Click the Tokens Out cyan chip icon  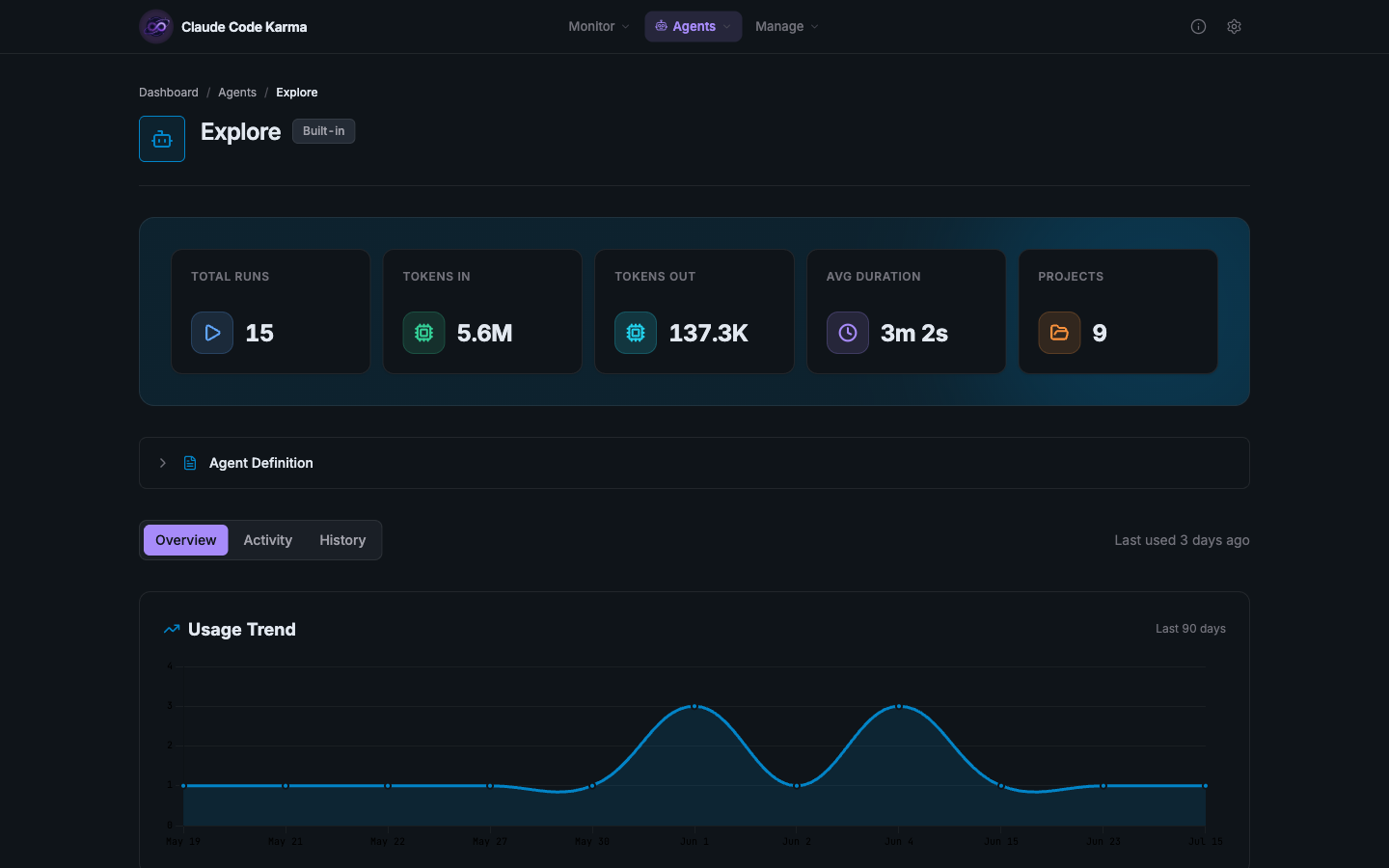pos(636,333)
